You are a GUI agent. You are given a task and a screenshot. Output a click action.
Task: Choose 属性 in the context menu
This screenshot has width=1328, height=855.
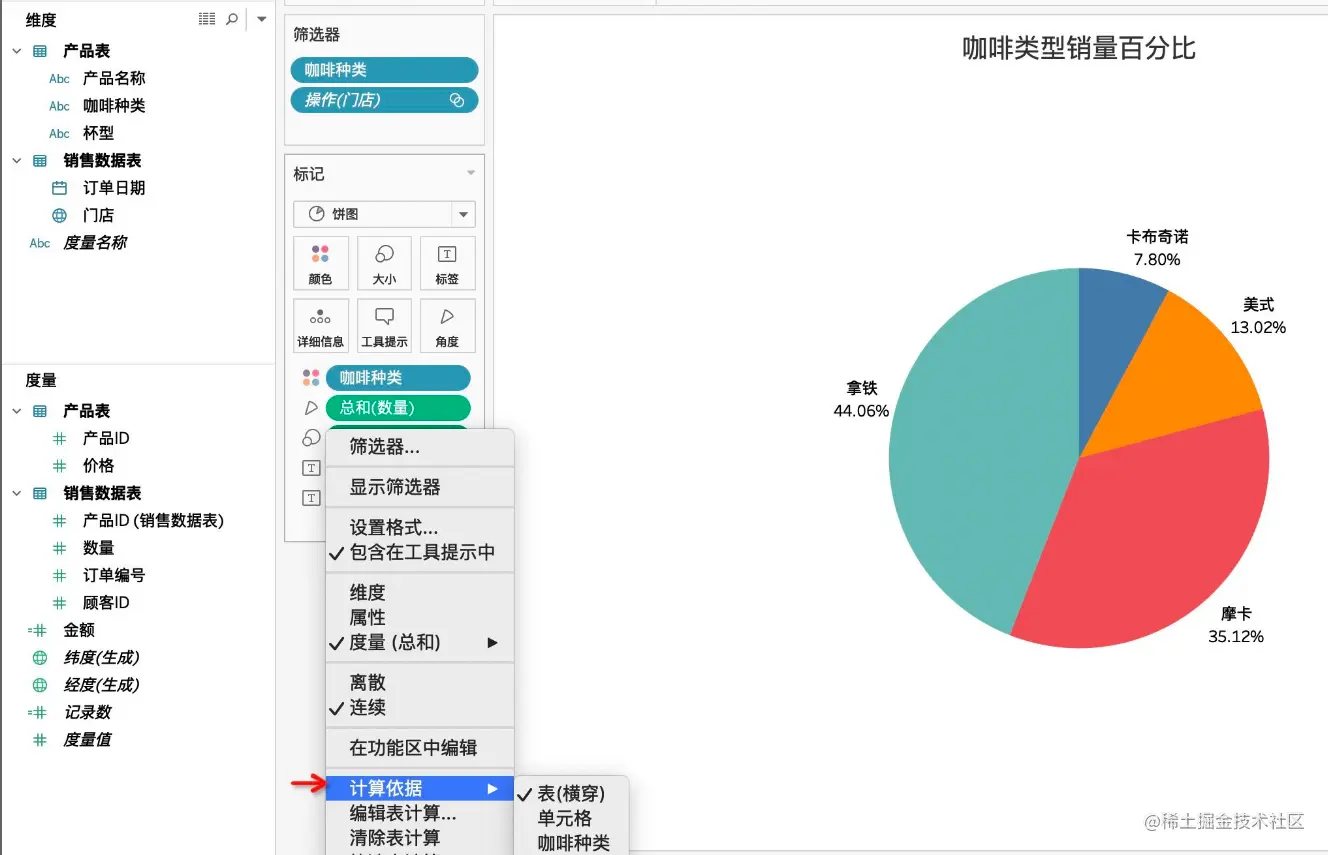coord(420,618)
